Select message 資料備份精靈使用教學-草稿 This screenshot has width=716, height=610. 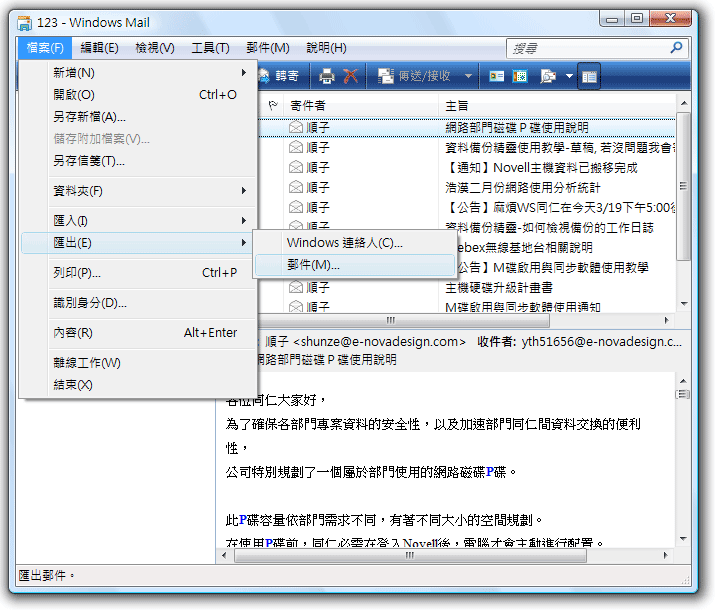[559, 147]
